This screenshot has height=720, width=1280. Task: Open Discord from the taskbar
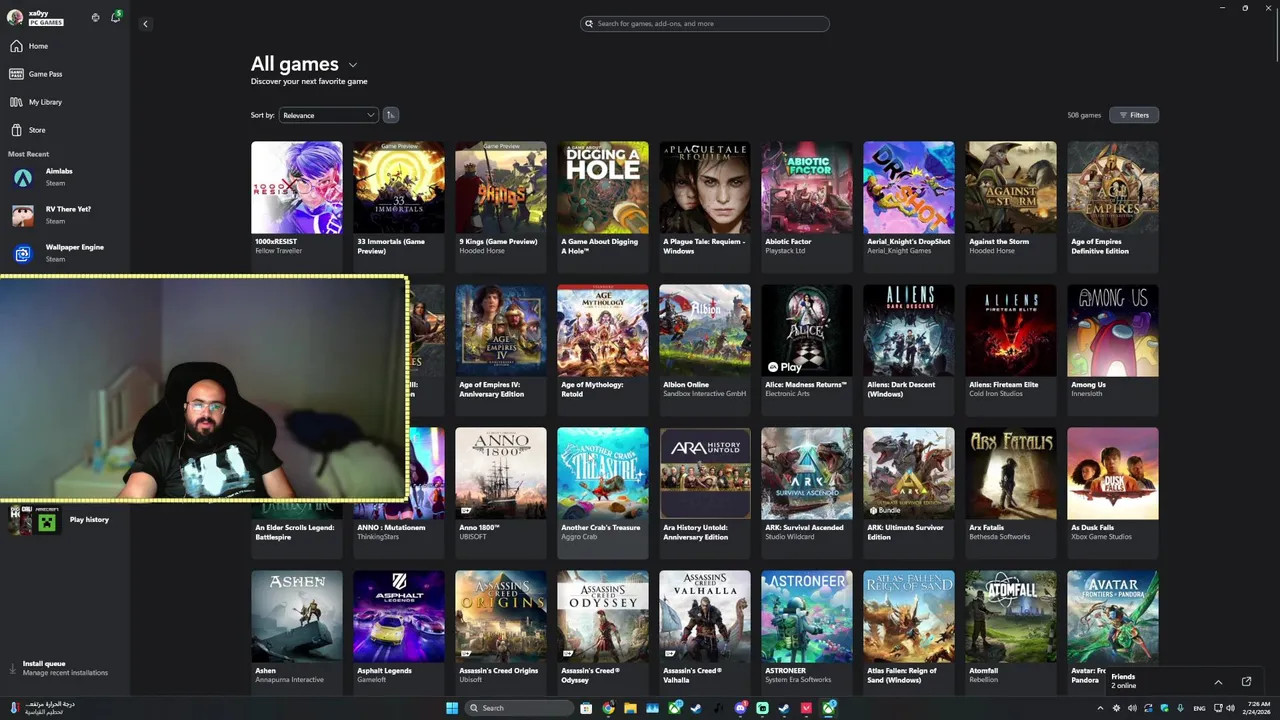coord(740,708)
